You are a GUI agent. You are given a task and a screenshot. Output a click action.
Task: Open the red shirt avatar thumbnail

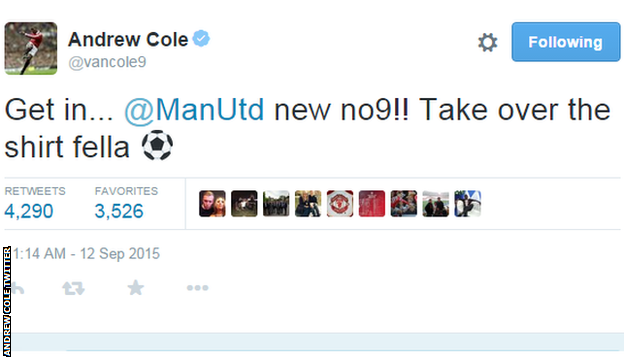[x=372, y=203]
